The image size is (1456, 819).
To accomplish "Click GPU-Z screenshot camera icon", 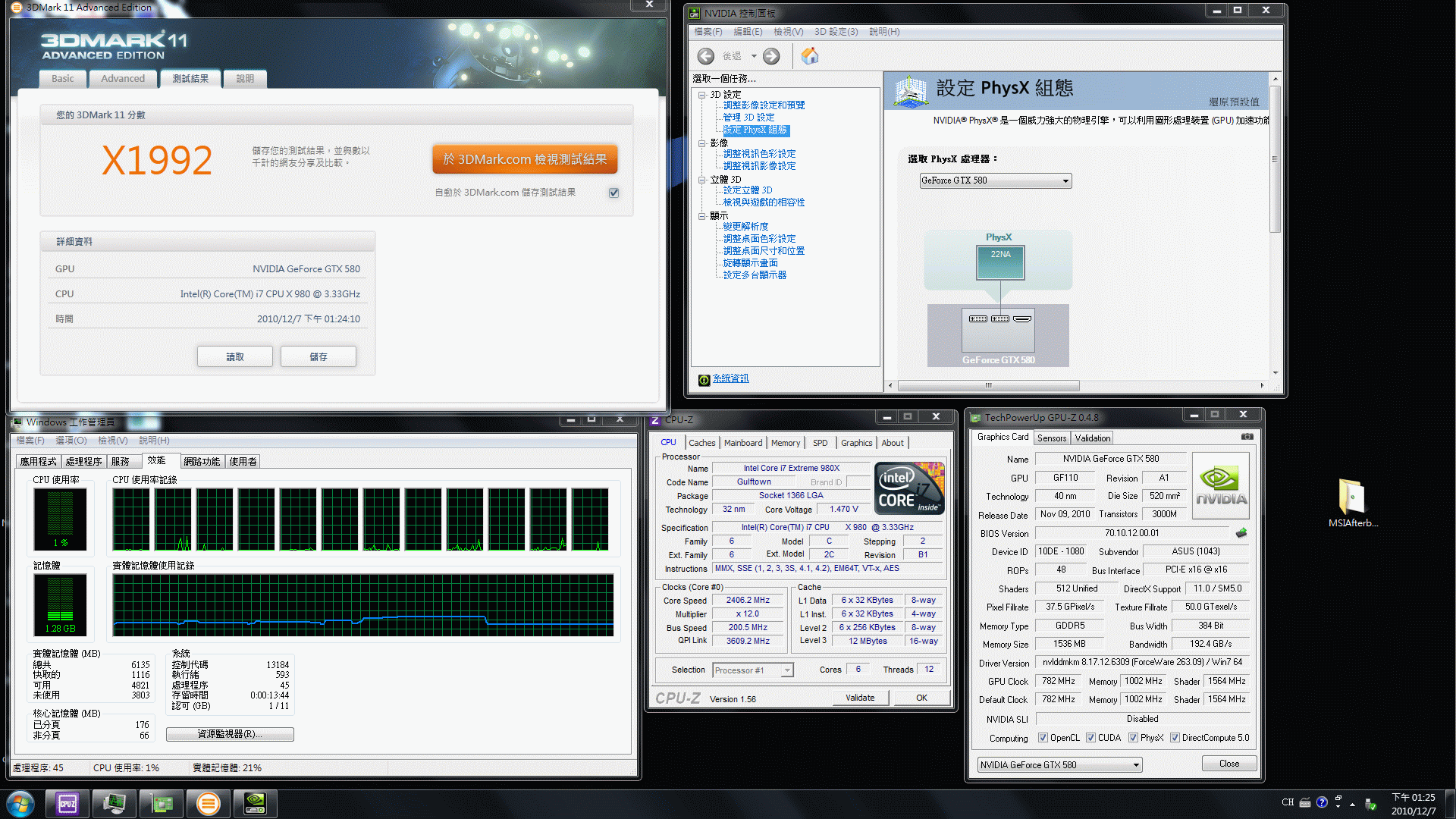I will 1247,437.
